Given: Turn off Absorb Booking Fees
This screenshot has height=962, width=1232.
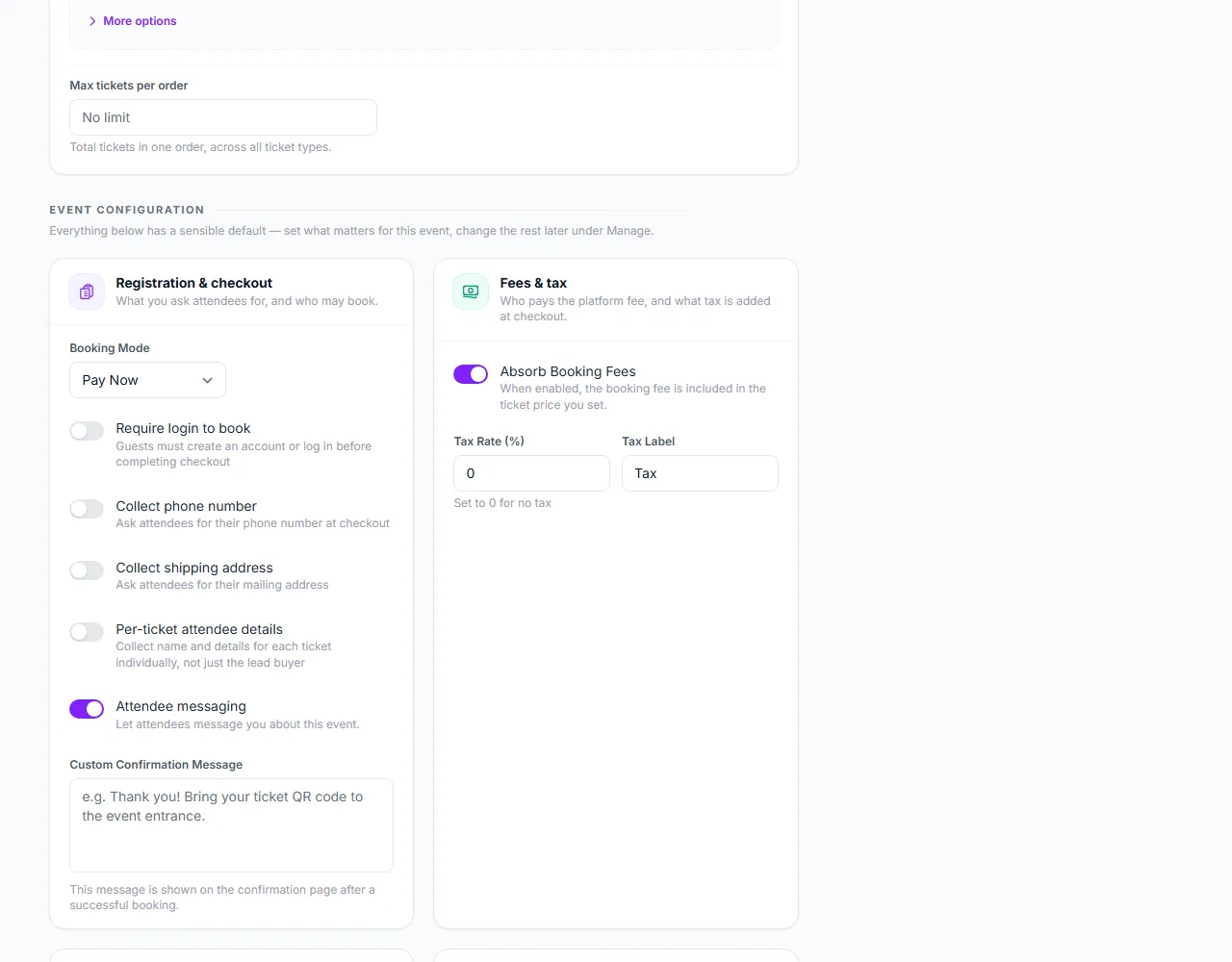Looking at the screenshot, I should (x=471, y=374).
